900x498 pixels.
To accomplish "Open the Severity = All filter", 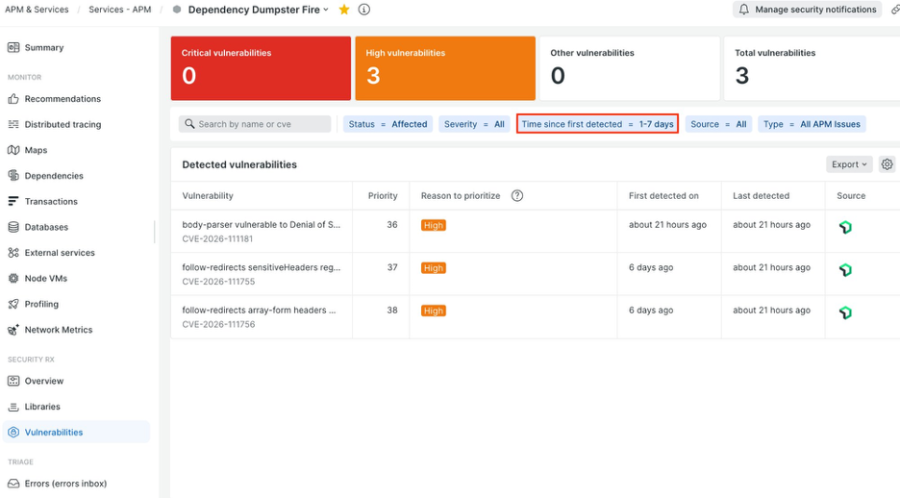I will pyautogui.click(x=474, y=124).
